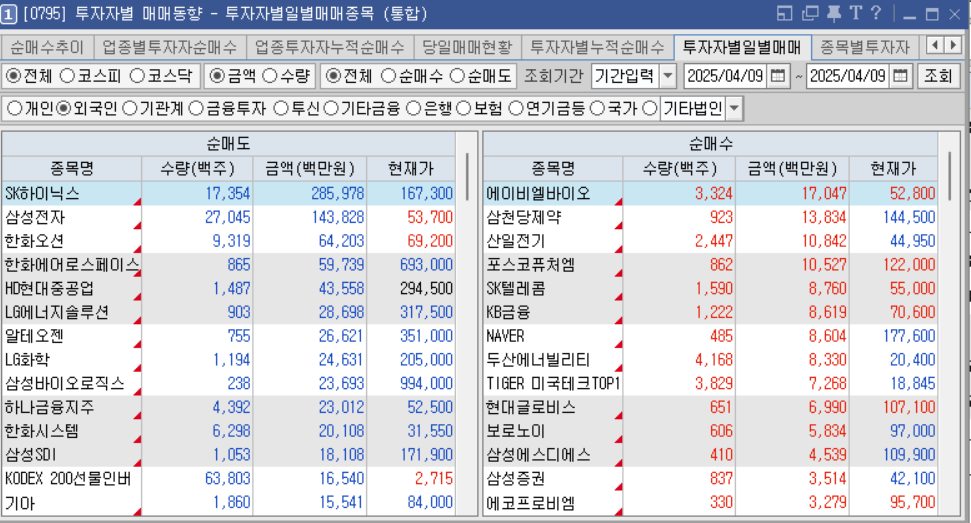Click the NAVER stock name
The image size is (971, 523).
click(505, 336)
